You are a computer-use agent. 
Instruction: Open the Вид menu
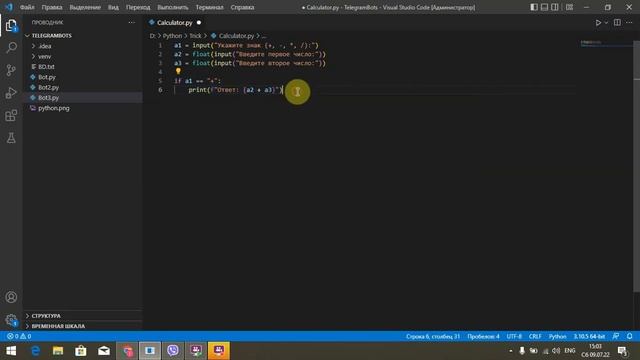coord(113,7)
